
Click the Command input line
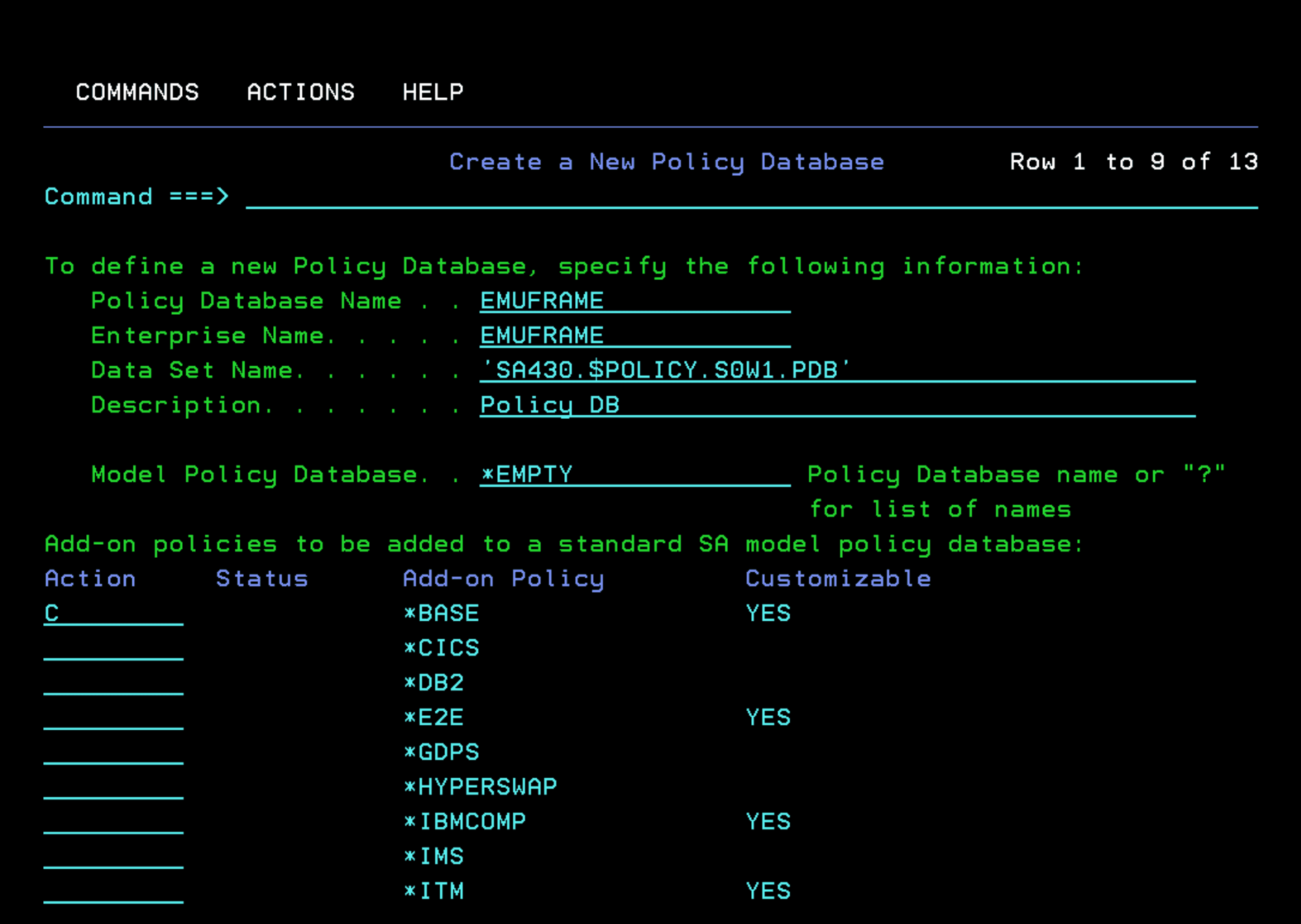point(751,197)
